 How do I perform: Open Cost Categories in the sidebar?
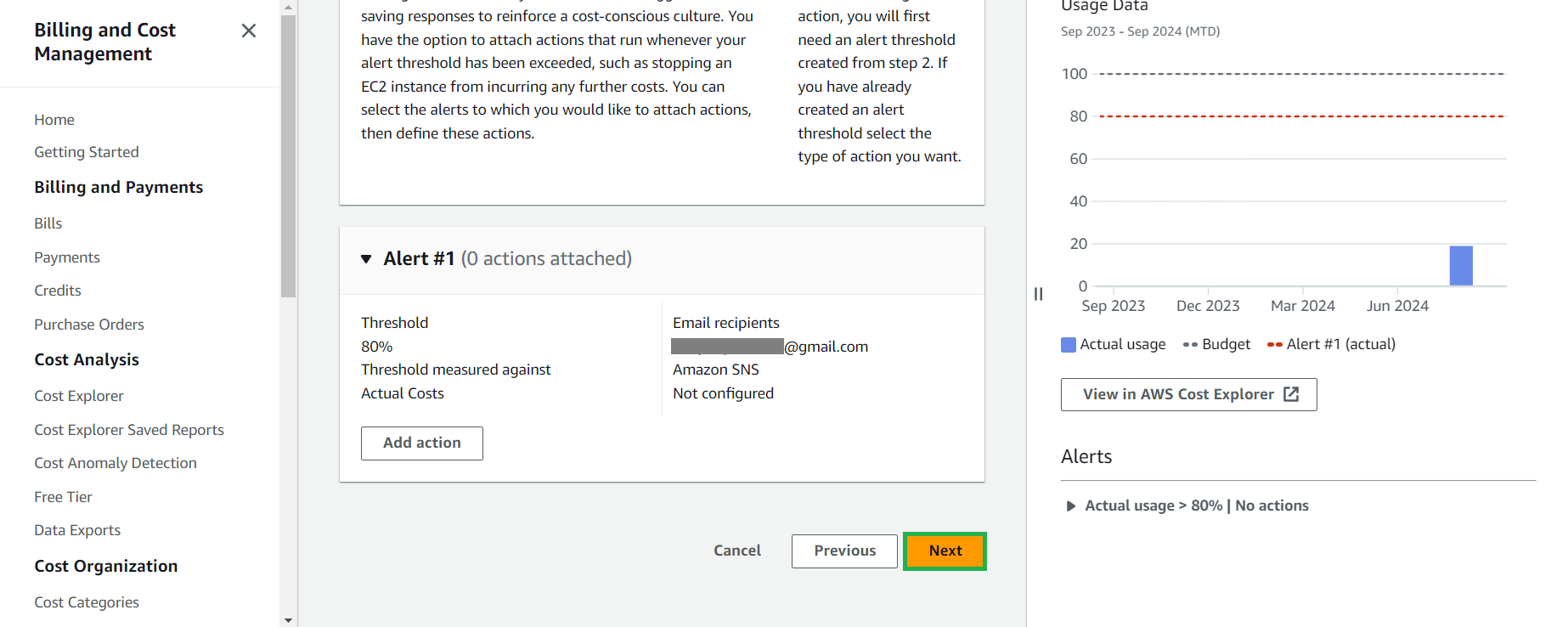(87, 602)
